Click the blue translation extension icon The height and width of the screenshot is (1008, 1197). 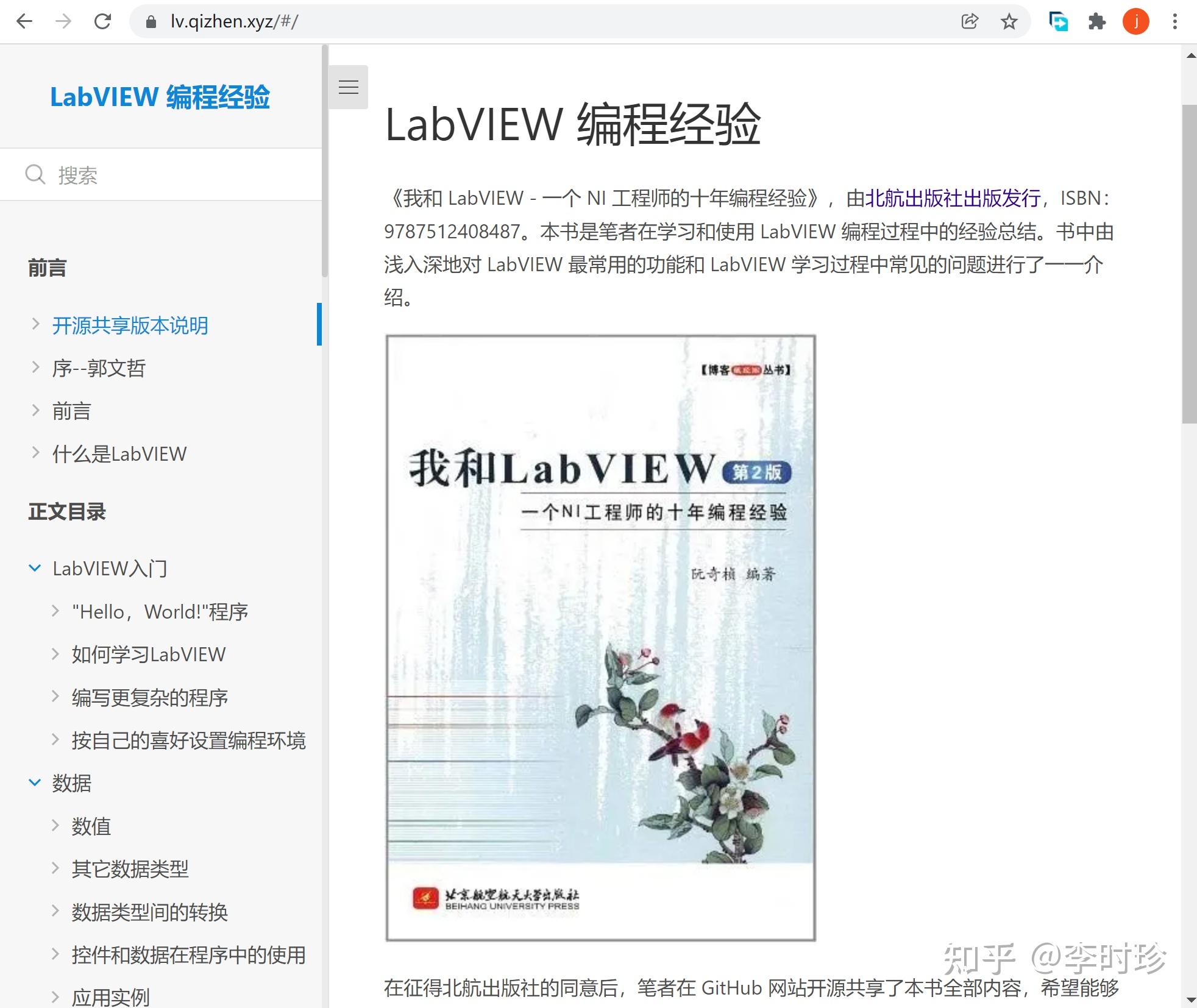pyautogui.click(x=1059, y=21)
